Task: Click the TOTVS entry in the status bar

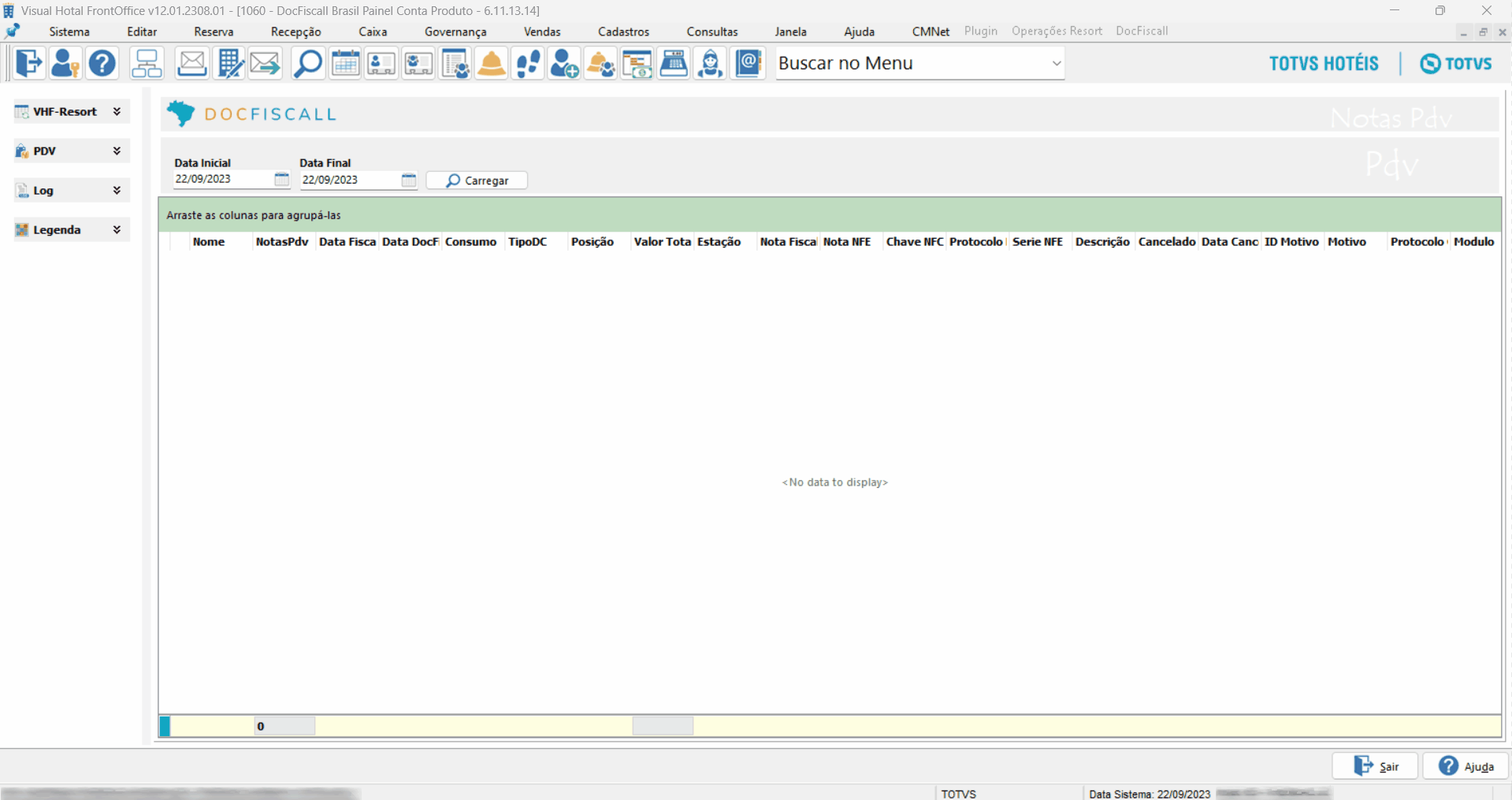Action: pyautogui.click(x=959, y=794)
